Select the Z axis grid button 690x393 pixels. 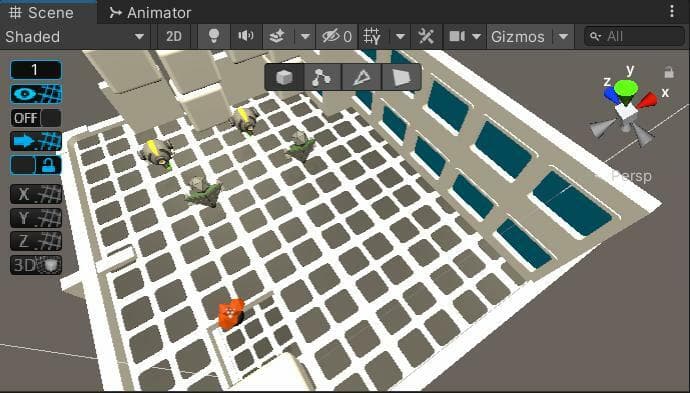36,241
